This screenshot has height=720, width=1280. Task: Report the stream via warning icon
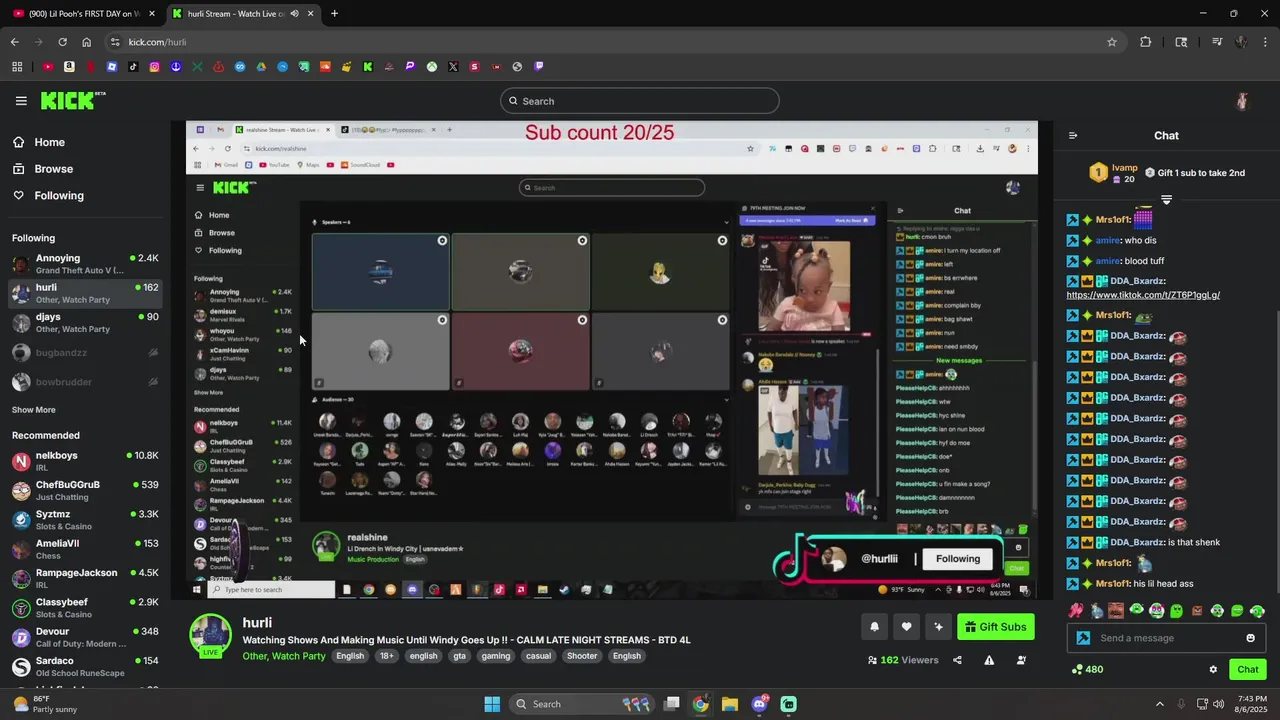pyautogui.click(x=989, y=660)
